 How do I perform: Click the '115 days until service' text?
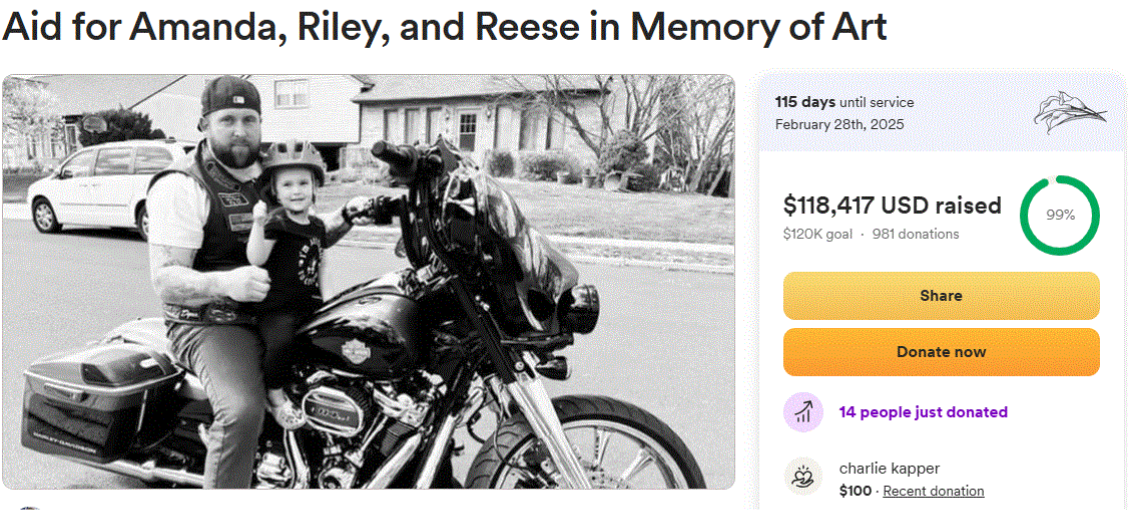(845, 102)
